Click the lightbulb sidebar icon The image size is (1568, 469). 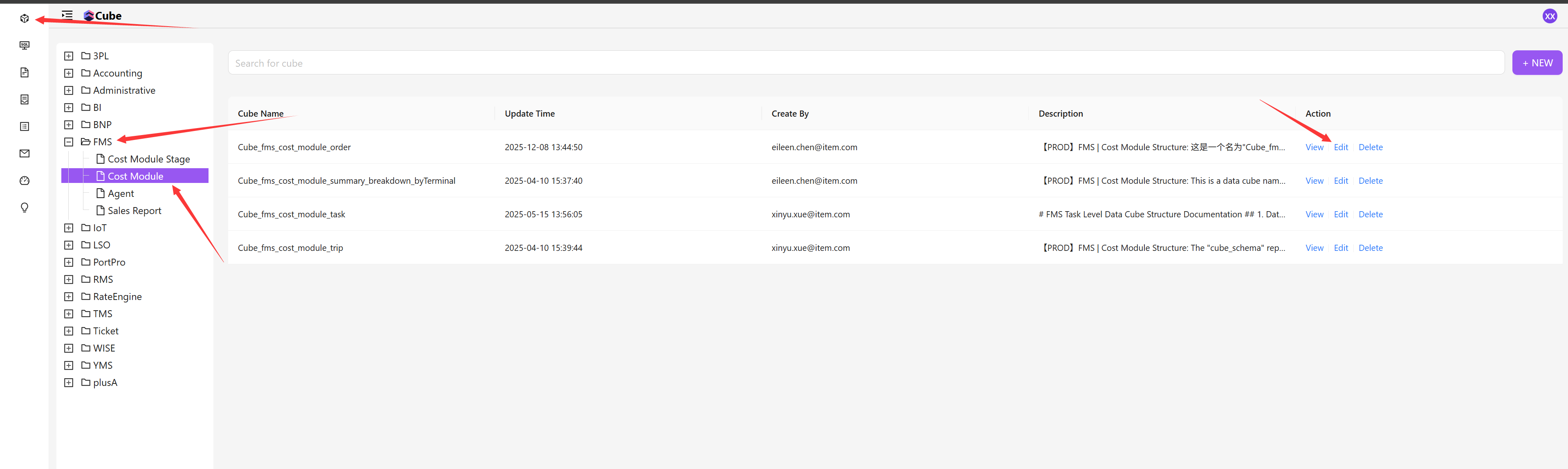(x=25, y=208)
